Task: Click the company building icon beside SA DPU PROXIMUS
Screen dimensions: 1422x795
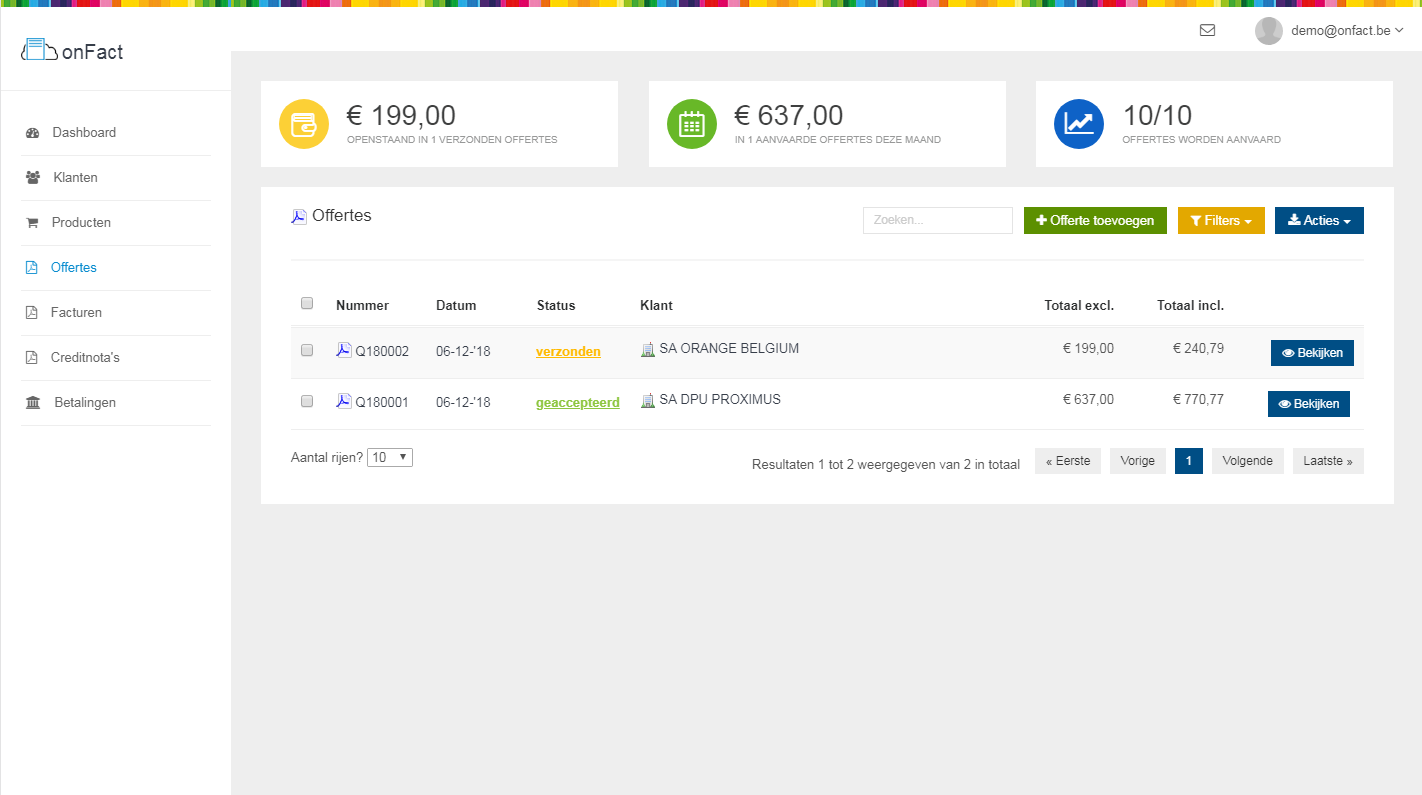Action: [648, 398]
